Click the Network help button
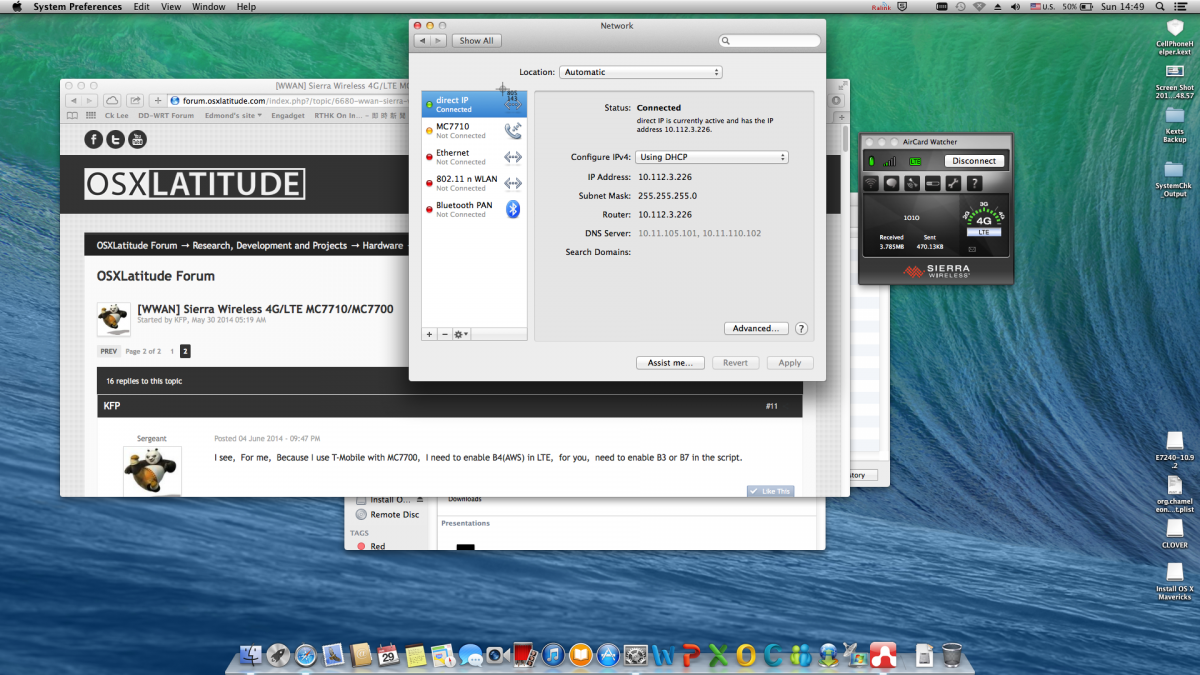The width and height of the screenshot is (1200, 675). [x=801, y=328]
